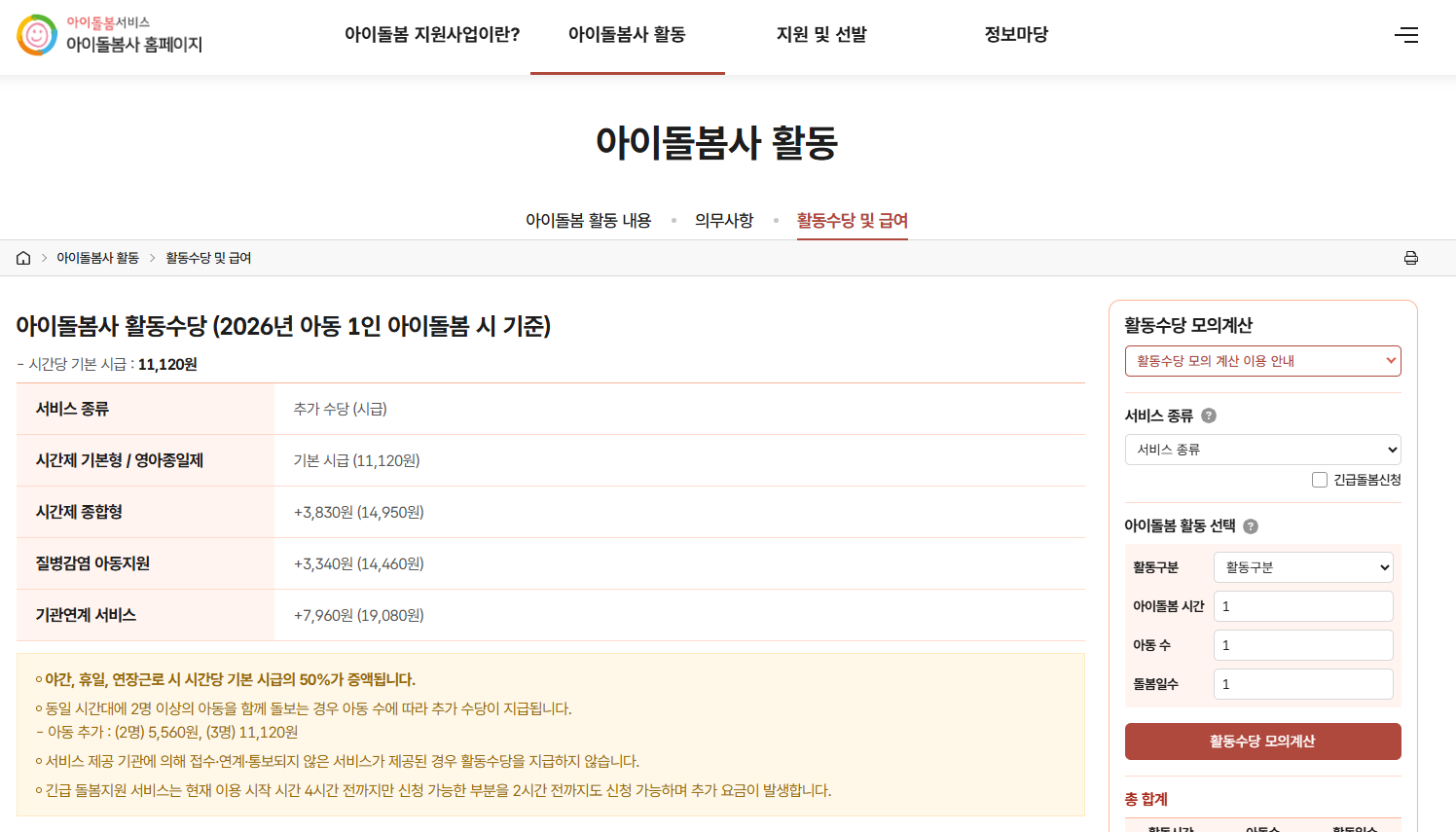Click the 서비스 종류 table header cell
This screenshot has height=832, width=1456.
[x=145, y=409]
